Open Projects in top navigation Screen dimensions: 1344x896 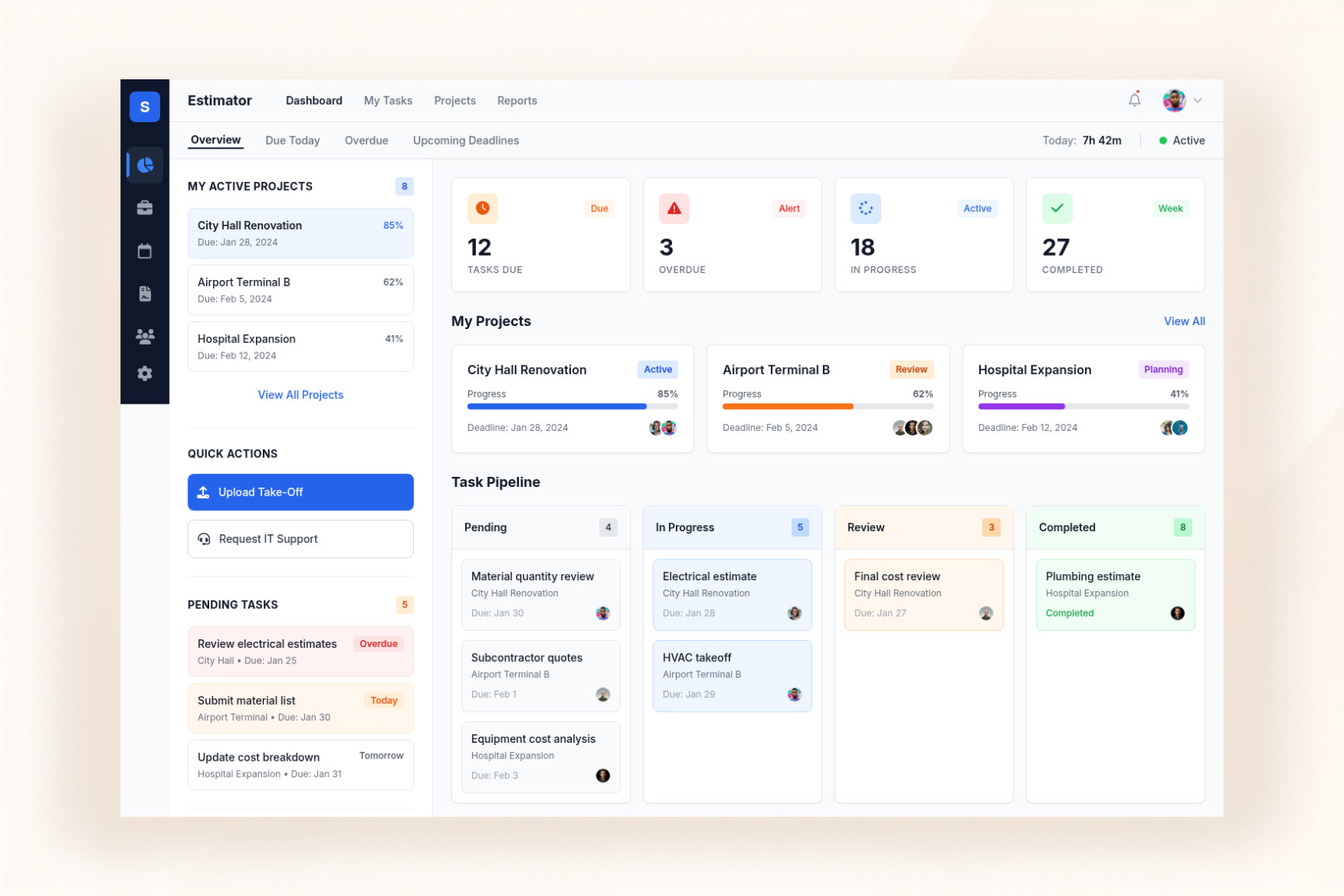point(455,100)
